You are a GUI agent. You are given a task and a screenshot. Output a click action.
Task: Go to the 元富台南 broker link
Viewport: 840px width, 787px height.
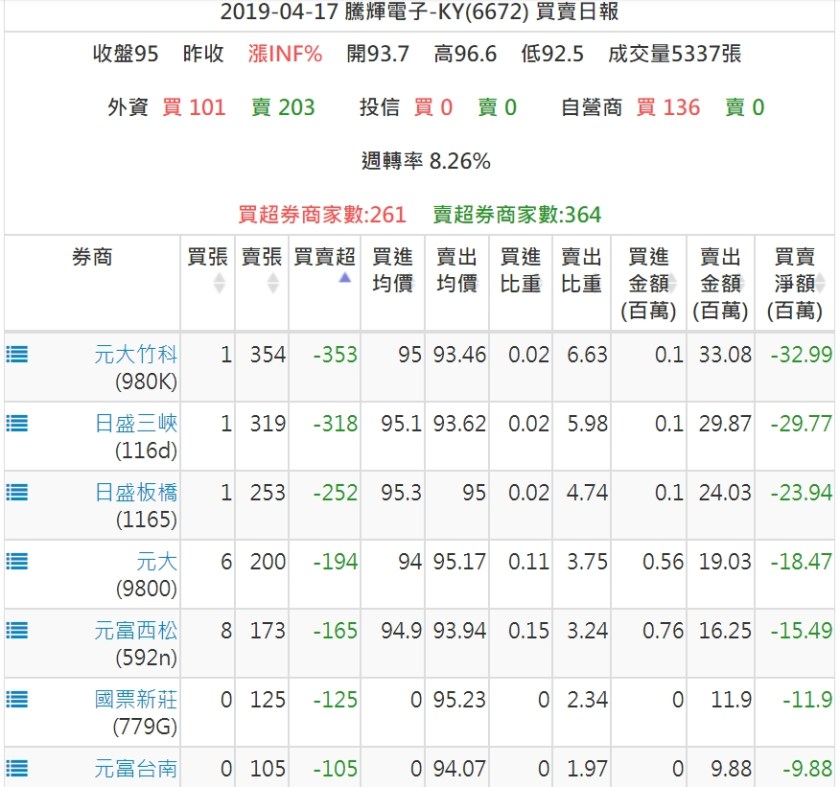(x=136, y=768)
